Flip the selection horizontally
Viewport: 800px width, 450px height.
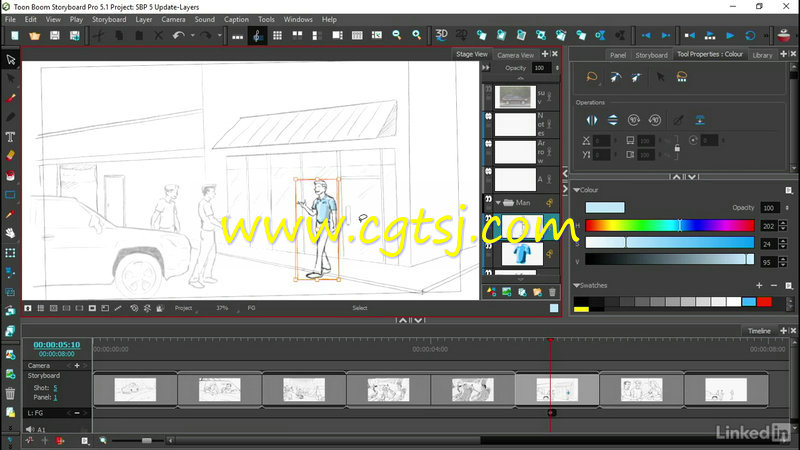pos(592,120)
